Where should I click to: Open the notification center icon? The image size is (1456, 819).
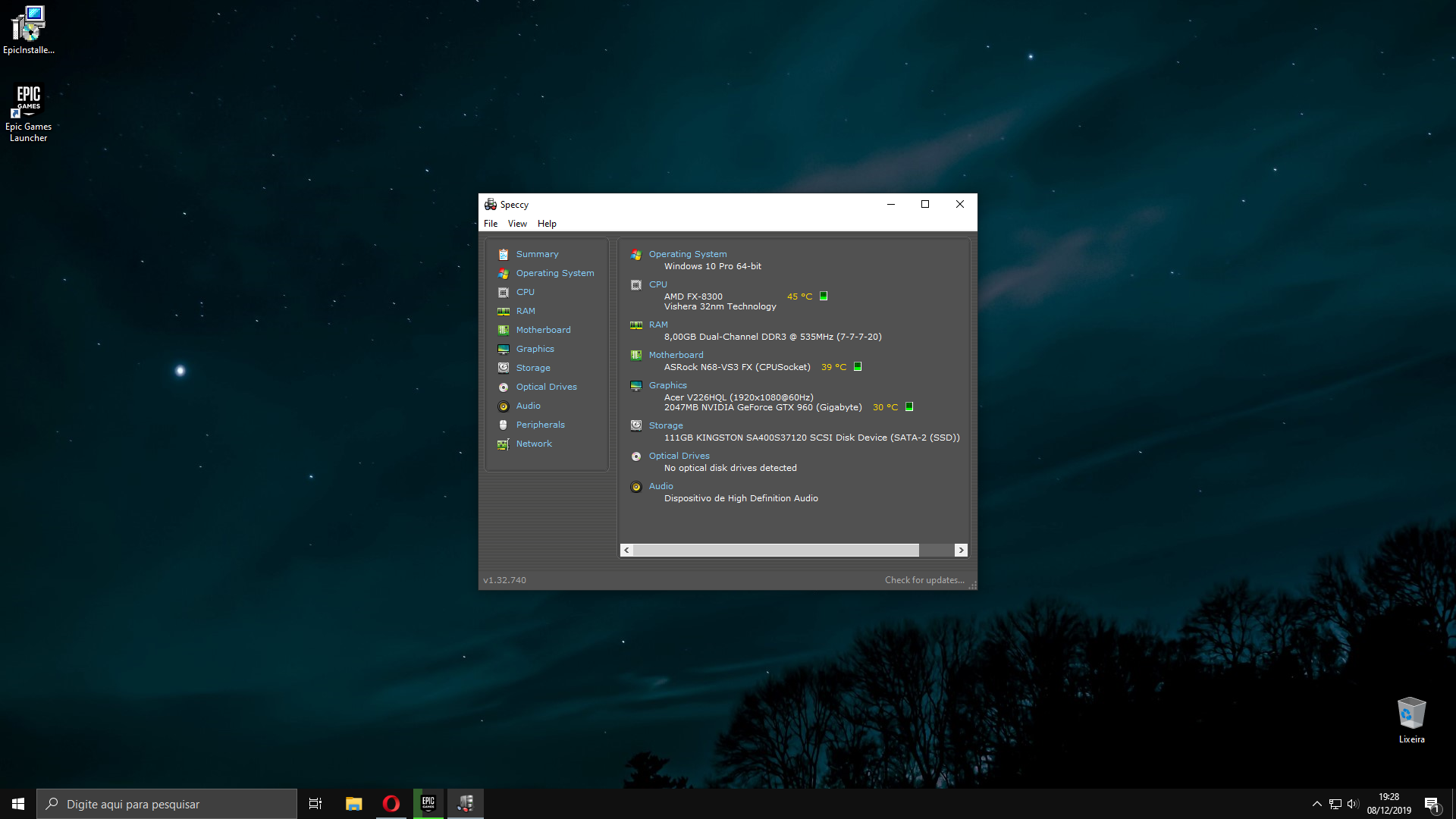1432,805
